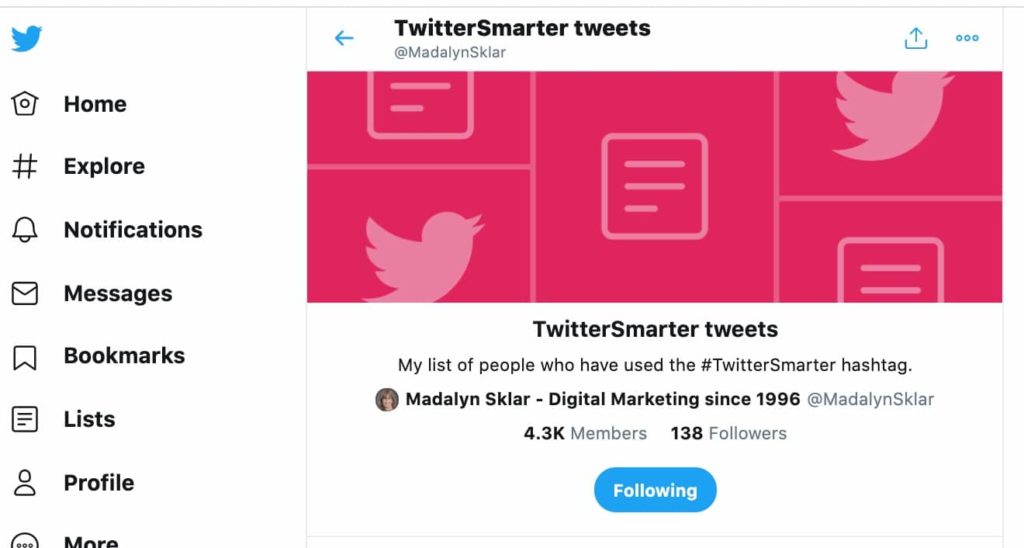Click the Messages envelope icon
Screen dimensions: 1024x548
(x=25, y=293)
